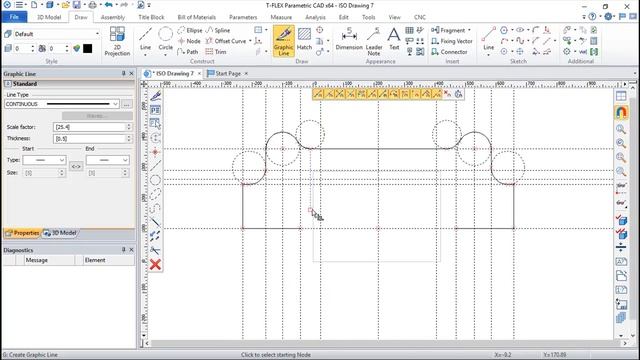This screenshot has width=640, height=360.
Task: Open the Dimension tool
Action: [349, 40]
